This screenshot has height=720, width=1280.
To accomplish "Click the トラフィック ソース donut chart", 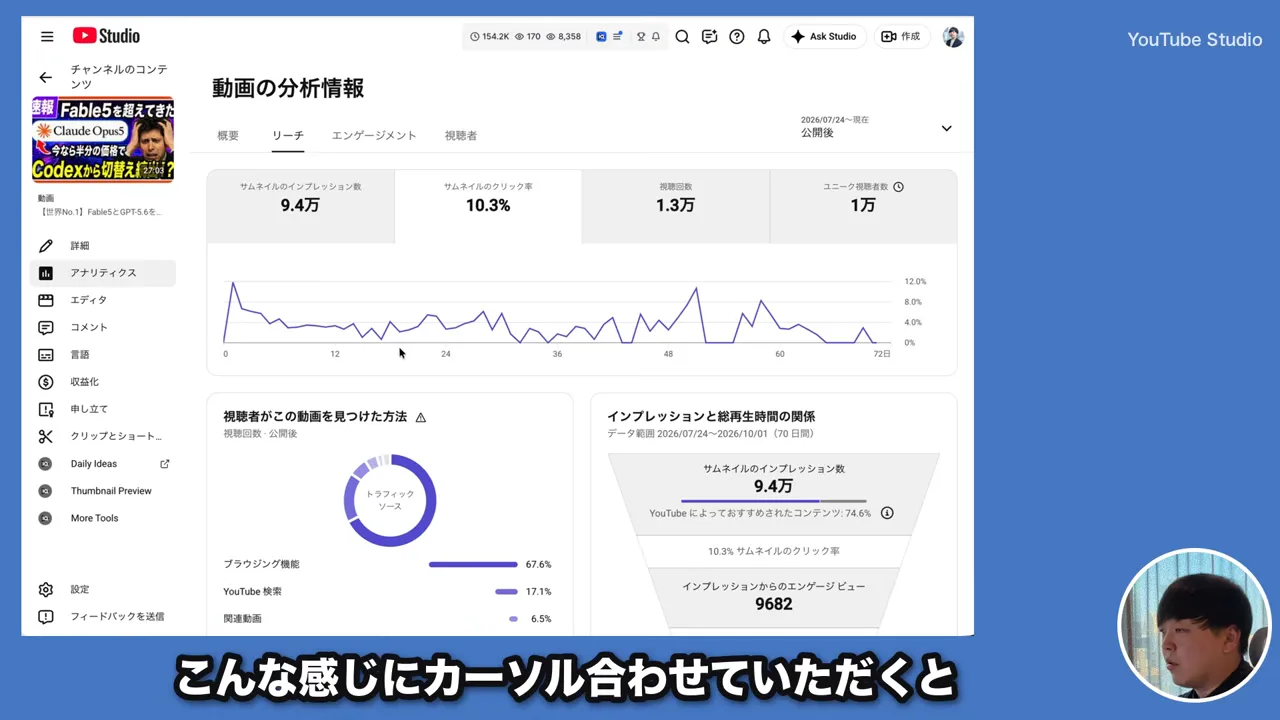I will [x=390, y=500].
